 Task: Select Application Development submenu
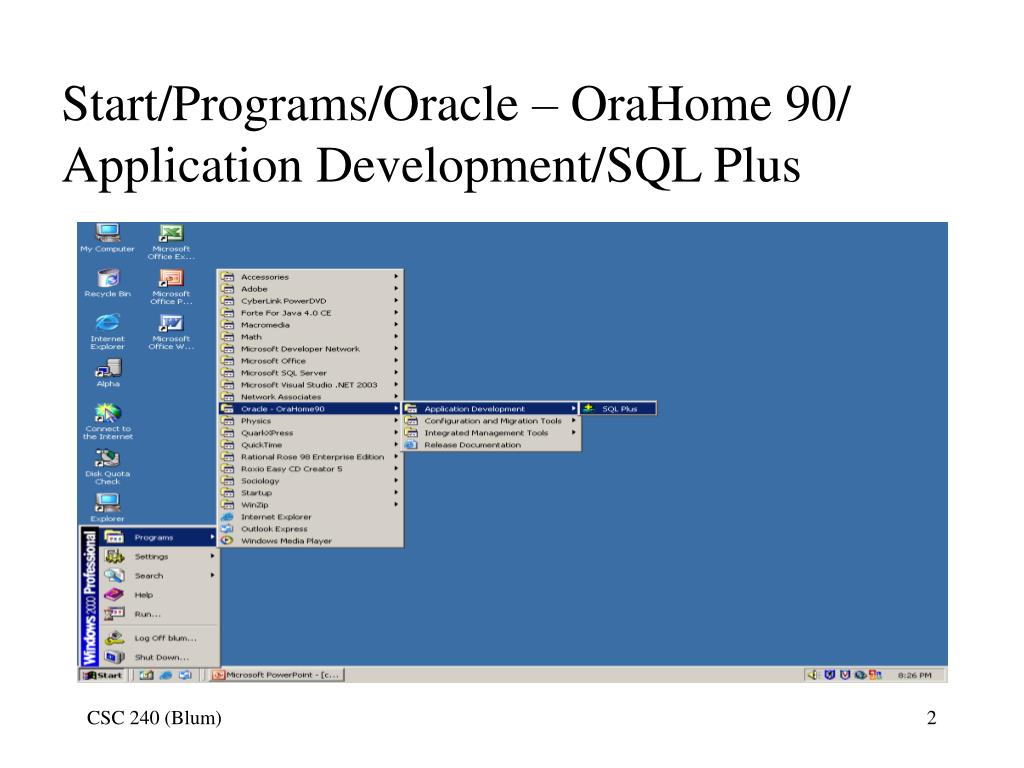coord(491,409)
